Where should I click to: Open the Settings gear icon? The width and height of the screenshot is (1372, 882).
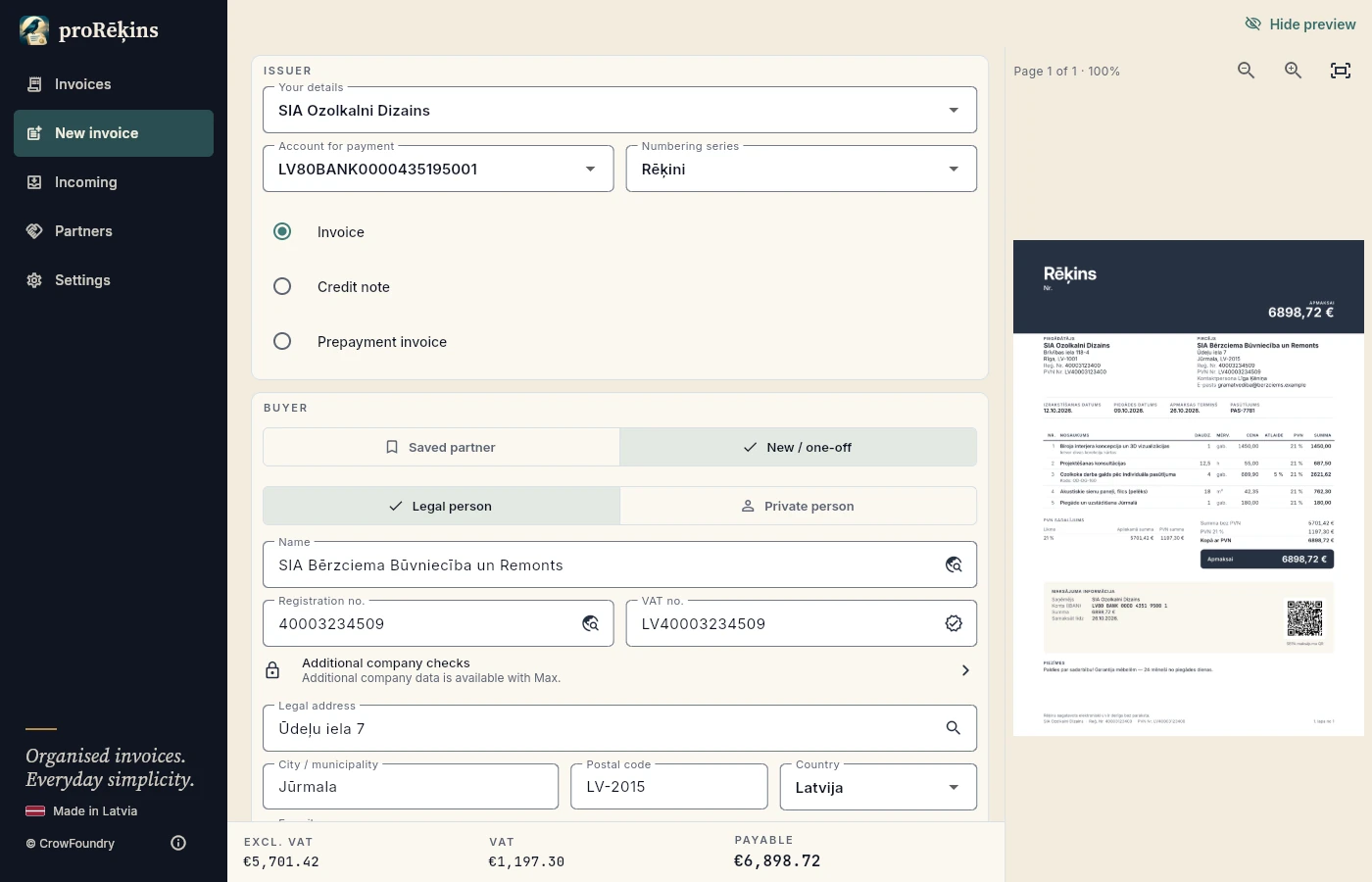point(34,280)
